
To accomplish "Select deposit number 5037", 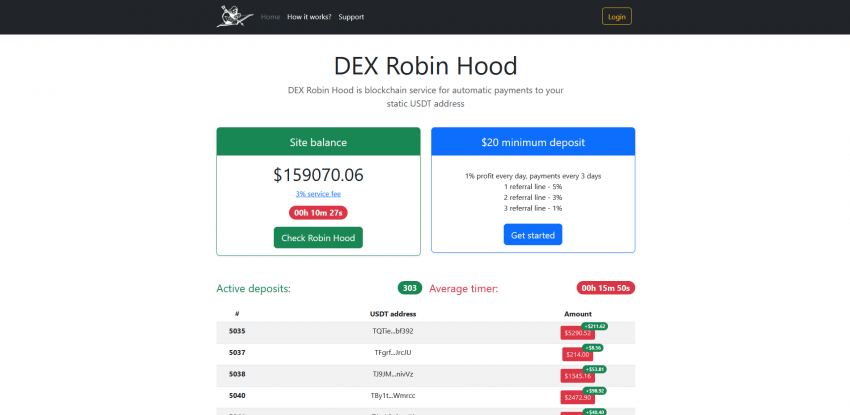I will (x=237, y=352).
